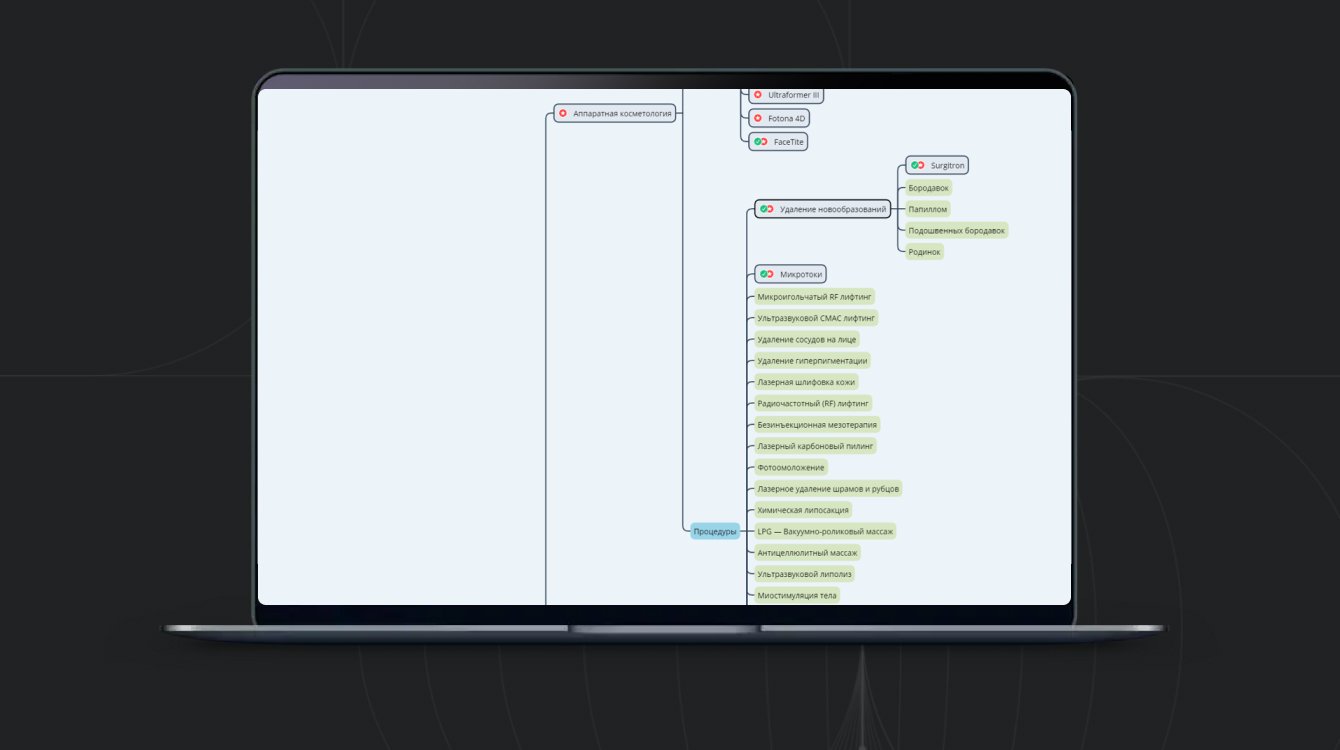Select the Миостимуляция тела node
This screenshot has height=750, width=1340.
coord(797,595)
